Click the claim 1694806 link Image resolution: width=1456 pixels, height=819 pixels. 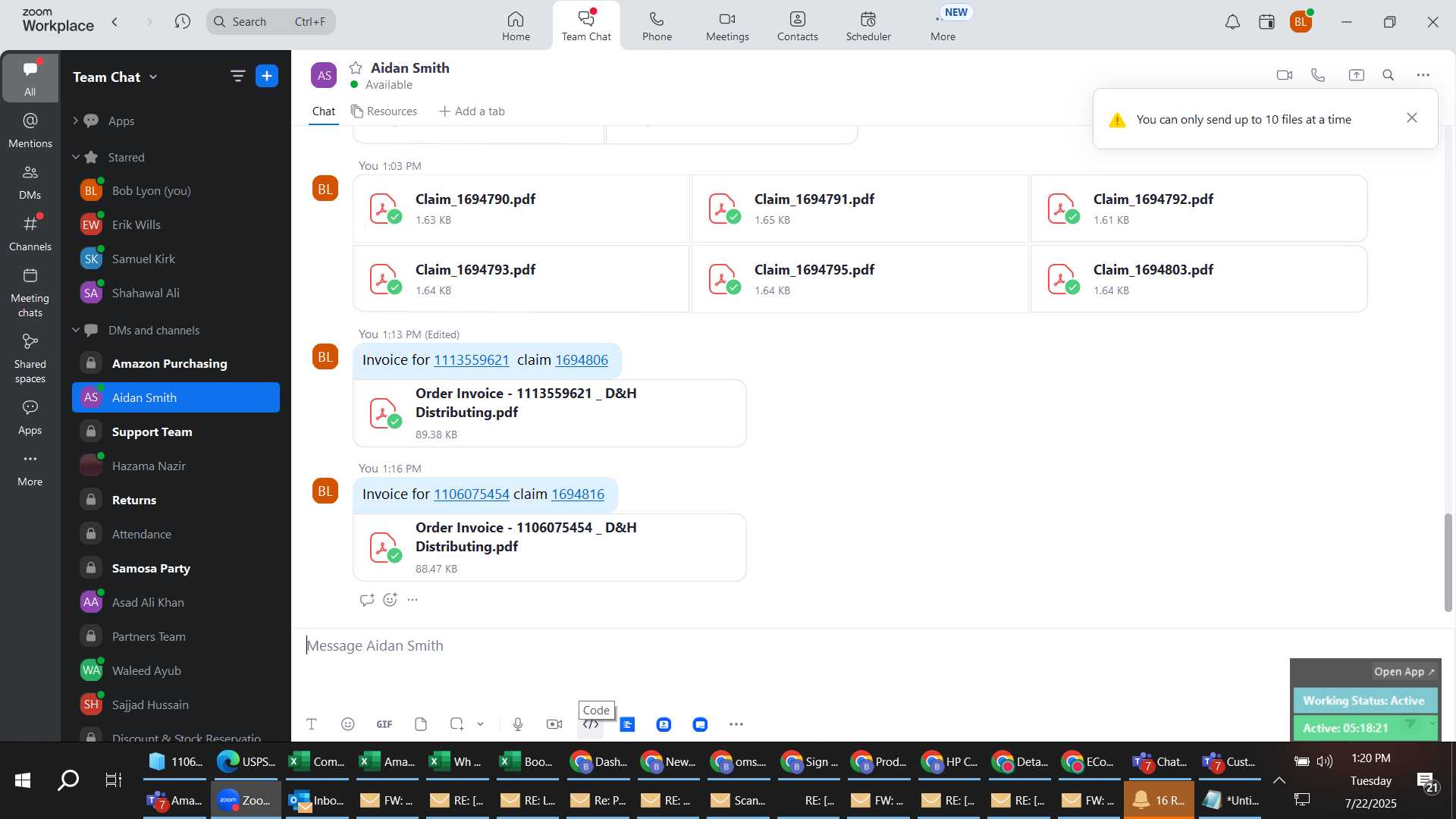point(582,359)
